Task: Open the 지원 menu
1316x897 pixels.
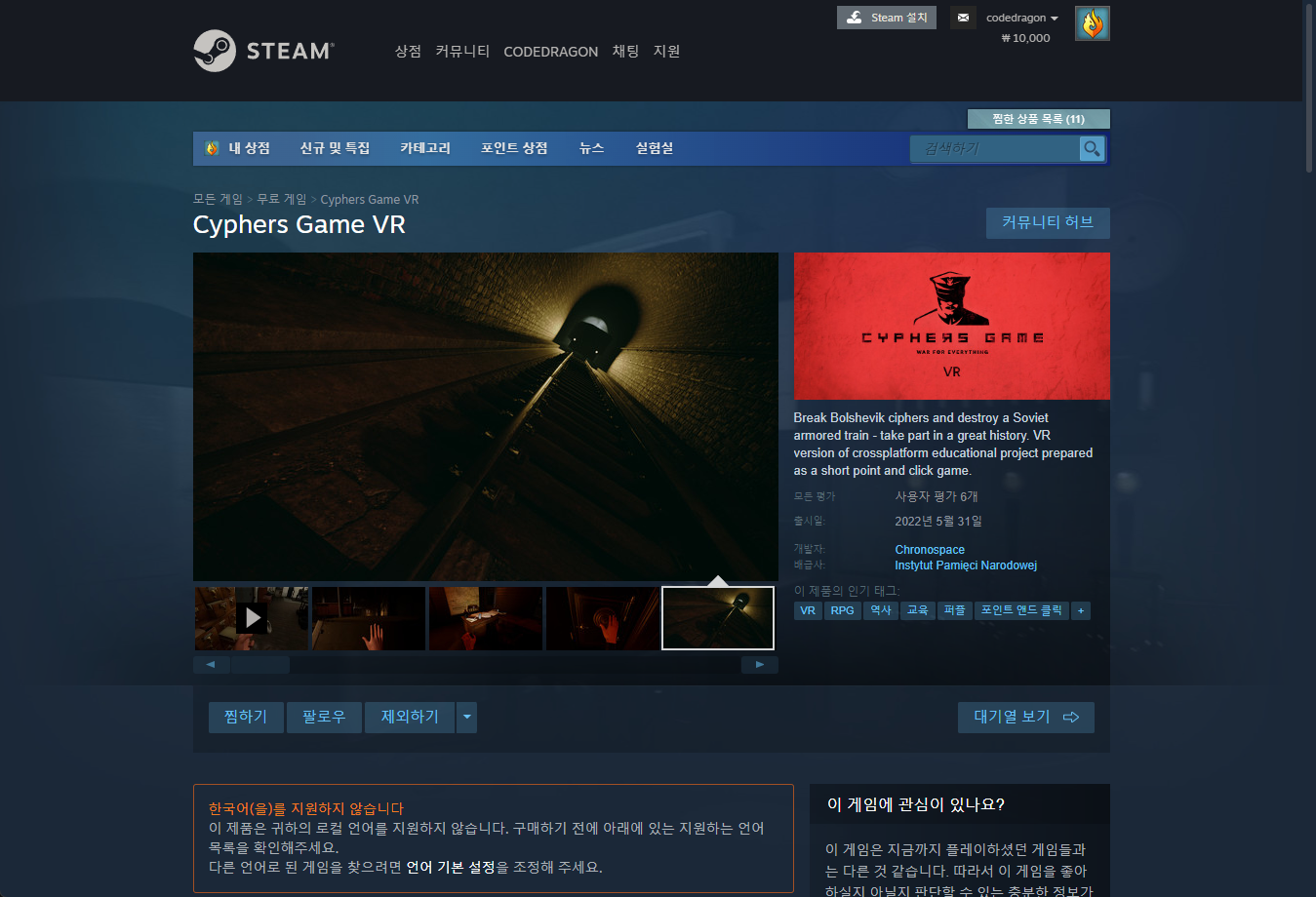Action: tap(666, 52)
